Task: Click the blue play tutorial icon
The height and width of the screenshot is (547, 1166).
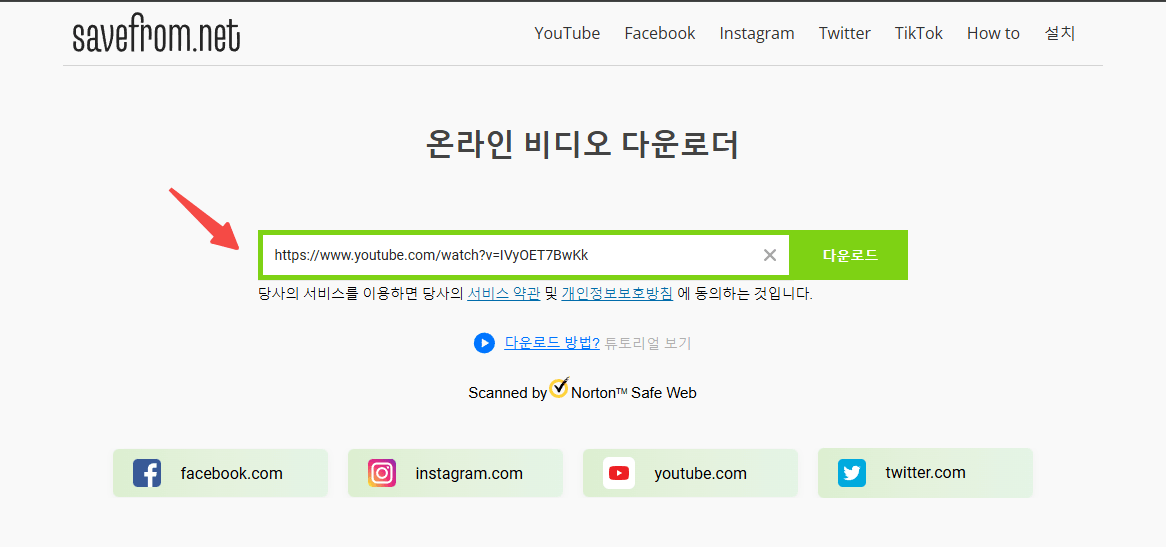Action: [484, 343]
